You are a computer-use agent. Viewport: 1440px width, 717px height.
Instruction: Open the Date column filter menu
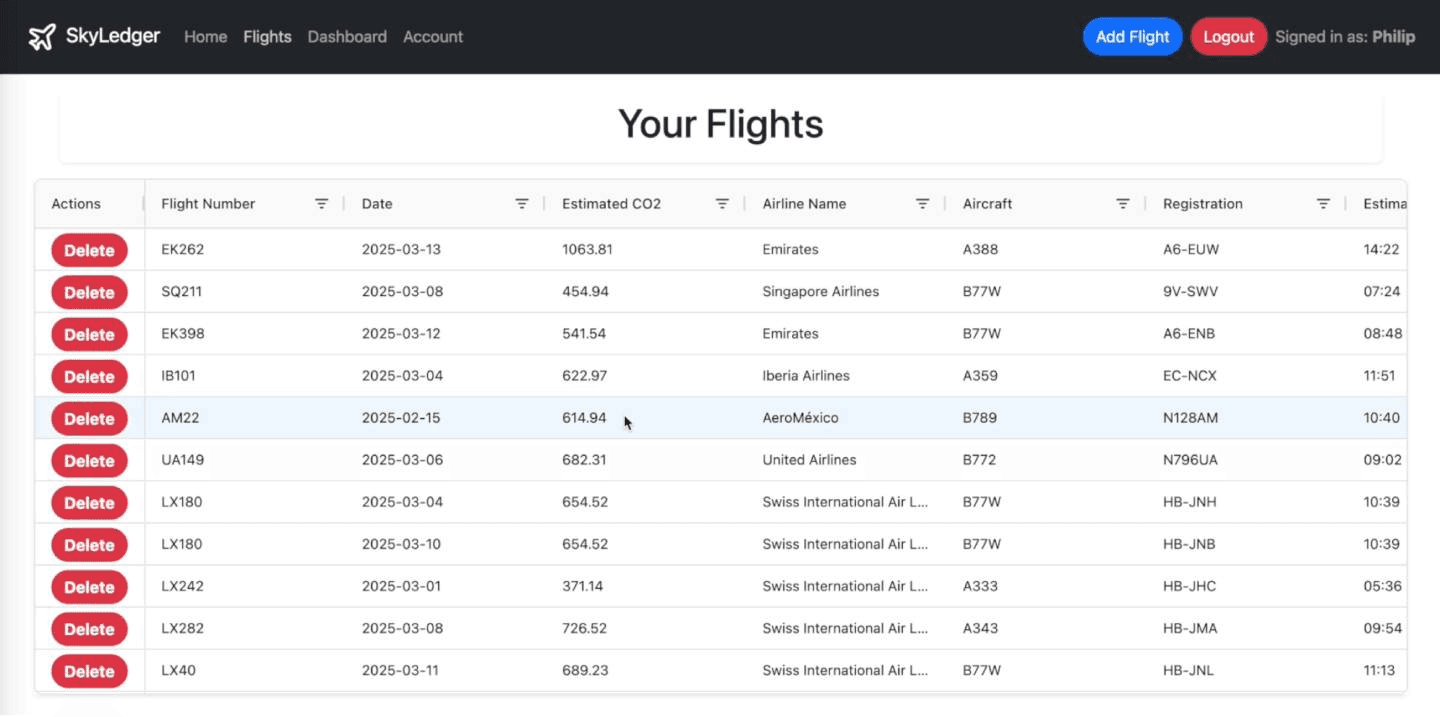521,204
